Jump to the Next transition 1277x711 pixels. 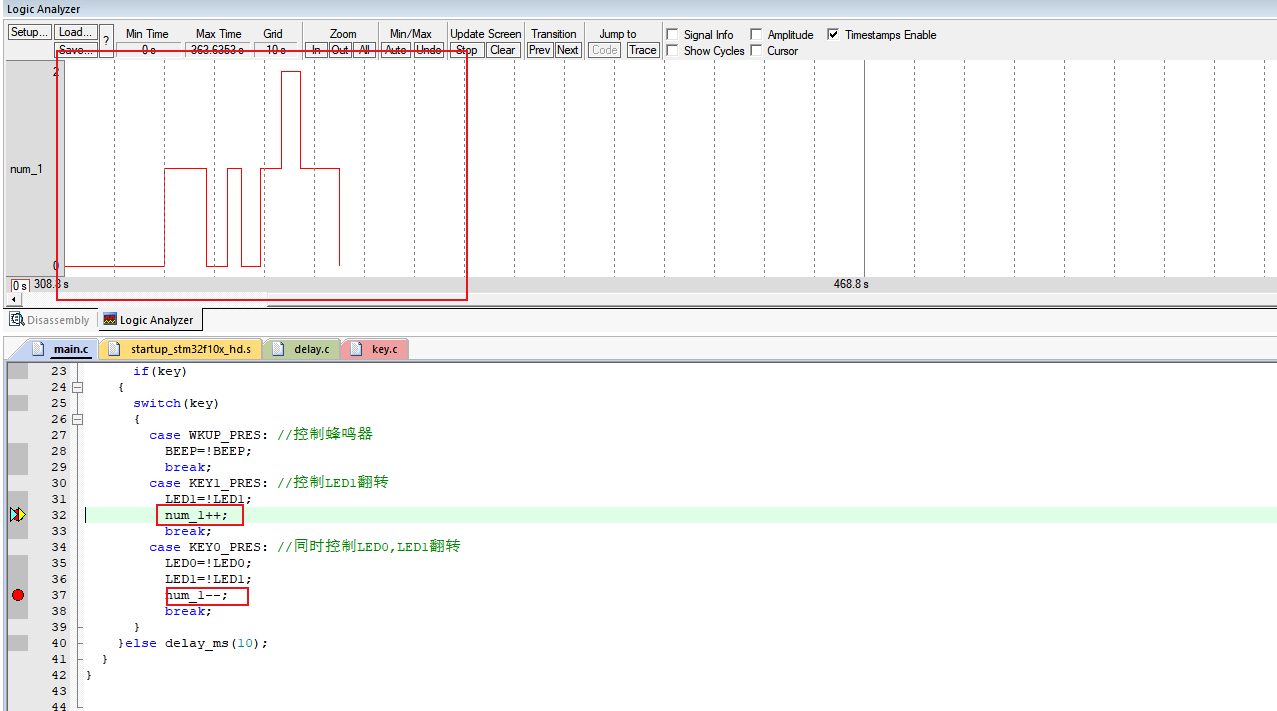click(568, 50)
